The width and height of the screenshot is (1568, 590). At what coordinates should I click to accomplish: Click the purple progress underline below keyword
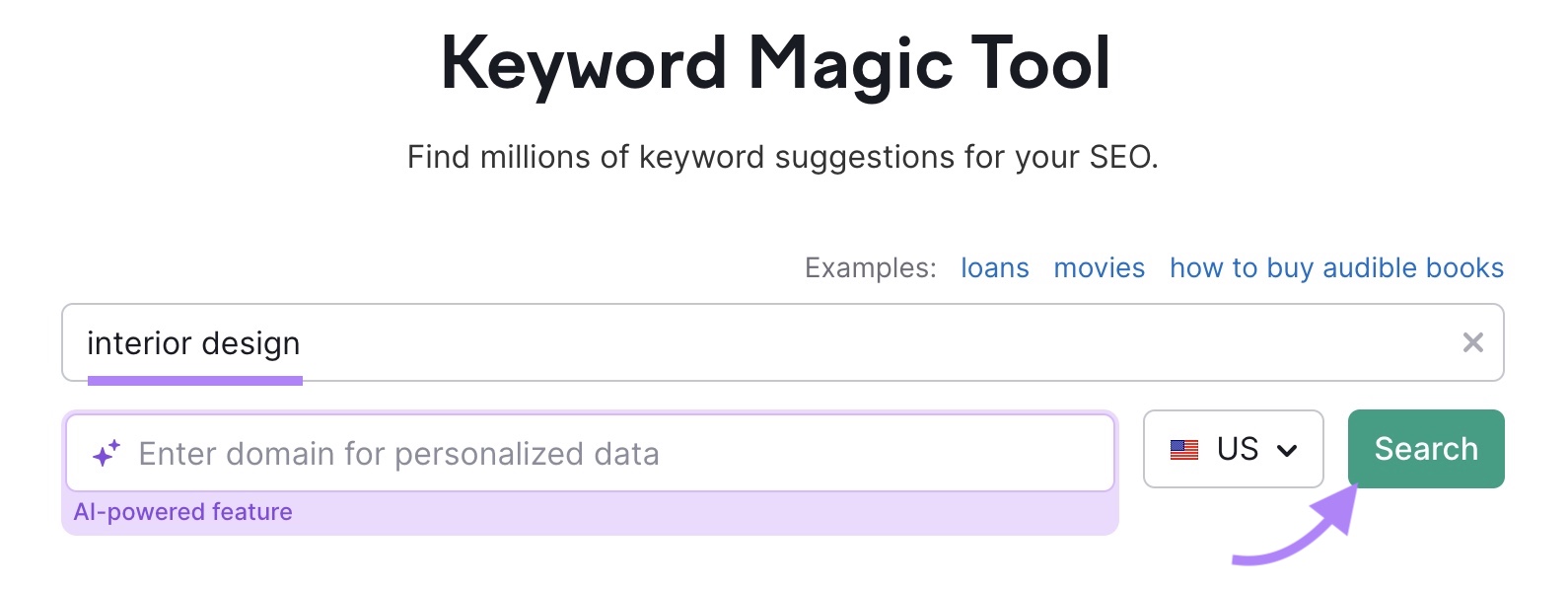pos(194,380)
